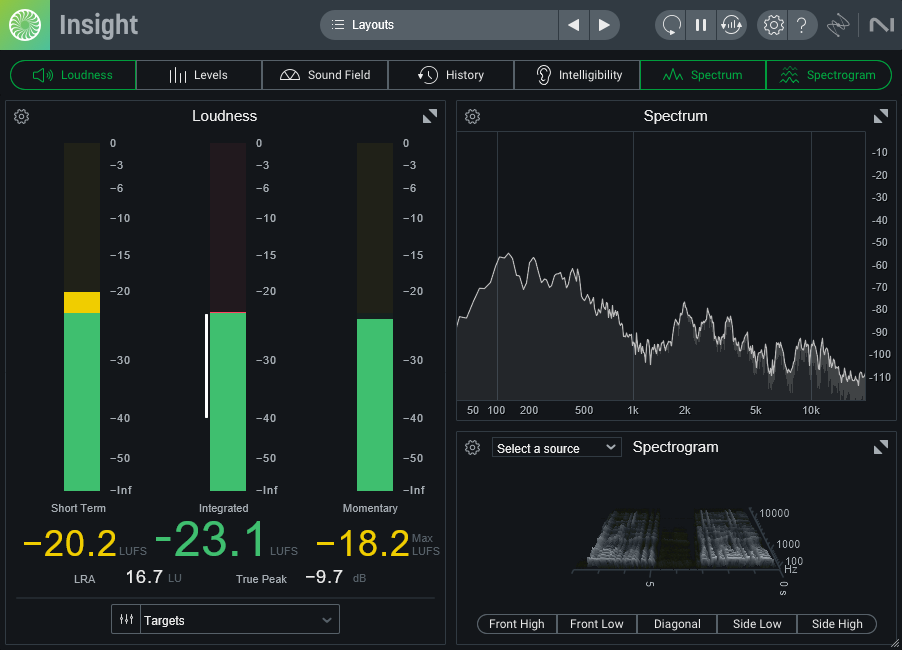Image resolution: width=902 pixels, height=650 pixels.
Task: Open the Targets dropdown
Action: tap(239, 620)
